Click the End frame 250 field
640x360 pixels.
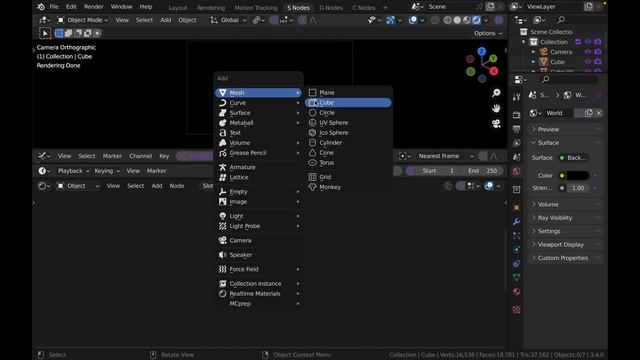pos(483,171)
